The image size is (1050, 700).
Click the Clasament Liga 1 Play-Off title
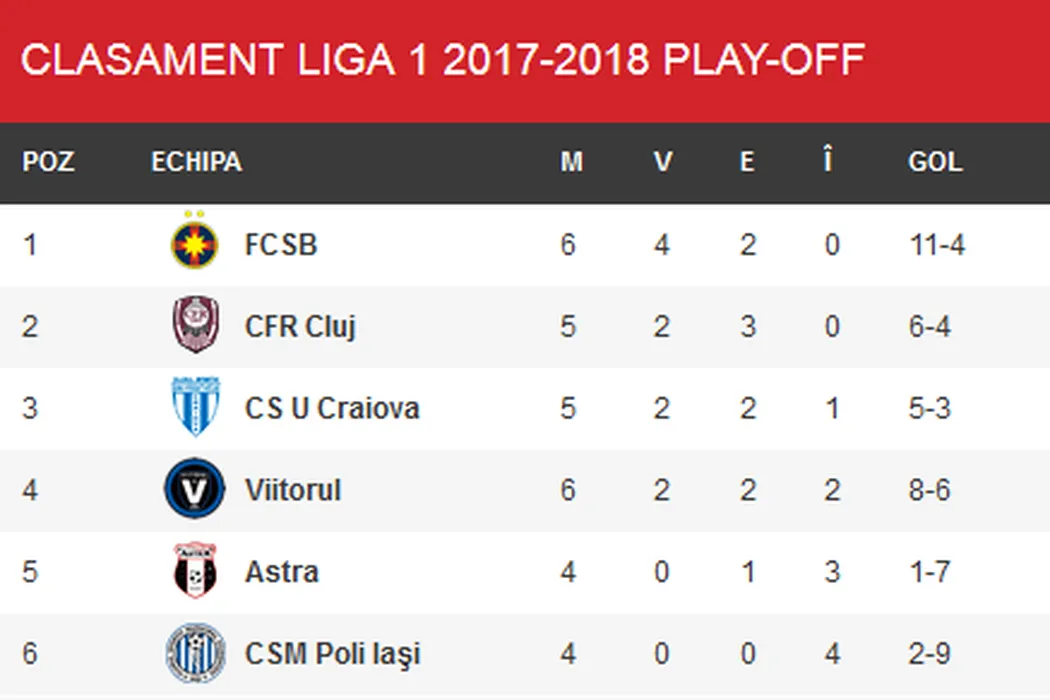(x=442, y=60)
